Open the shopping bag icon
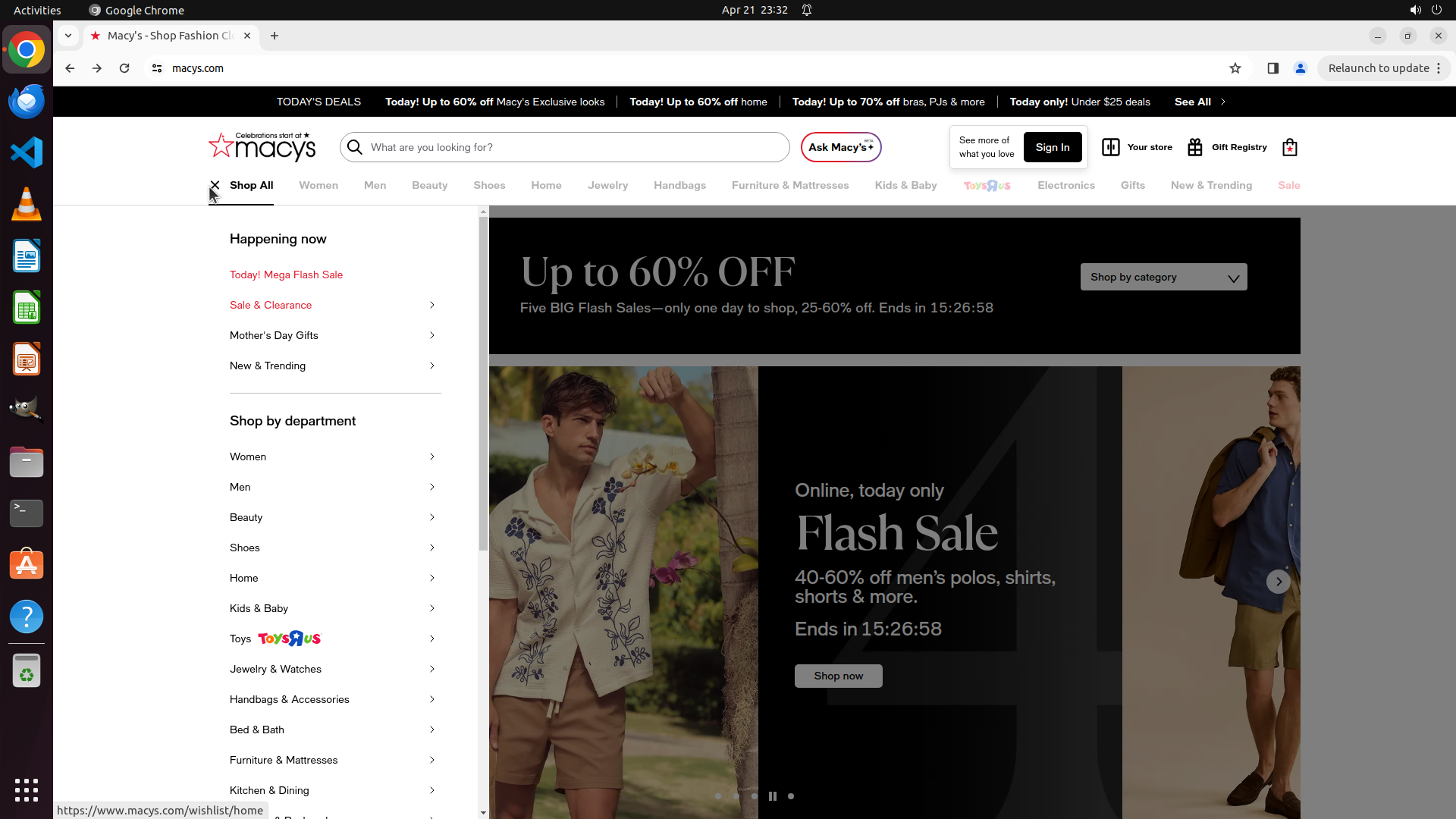1456x819 pixels. click(x=1289, y=147)
